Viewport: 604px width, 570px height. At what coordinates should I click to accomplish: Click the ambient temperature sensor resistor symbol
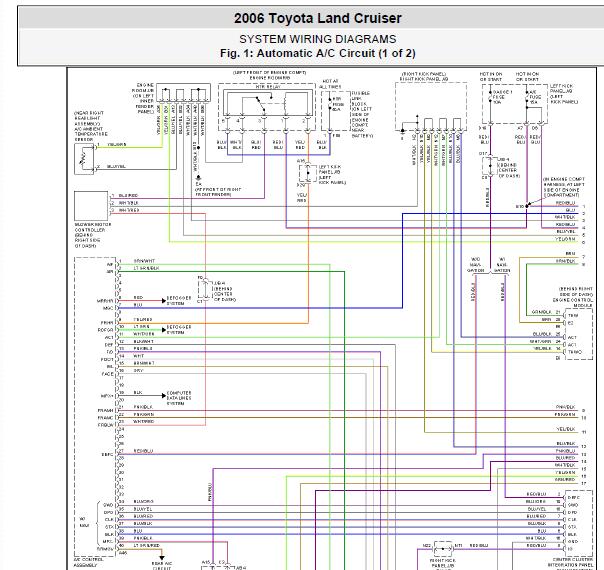(x=84, y=159)
